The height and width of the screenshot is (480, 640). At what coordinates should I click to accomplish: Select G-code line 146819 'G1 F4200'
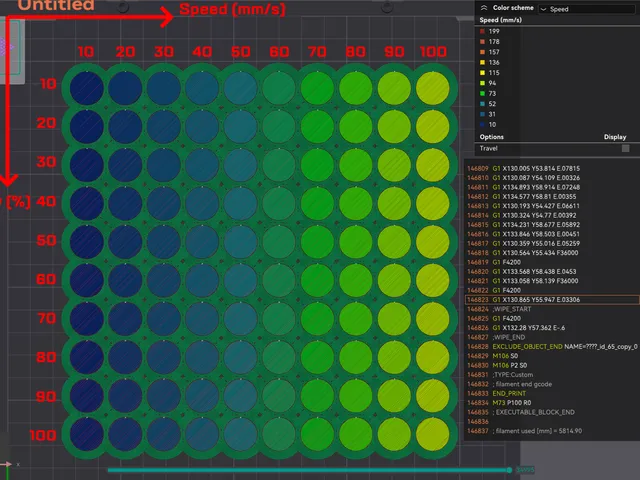(494, 262)
